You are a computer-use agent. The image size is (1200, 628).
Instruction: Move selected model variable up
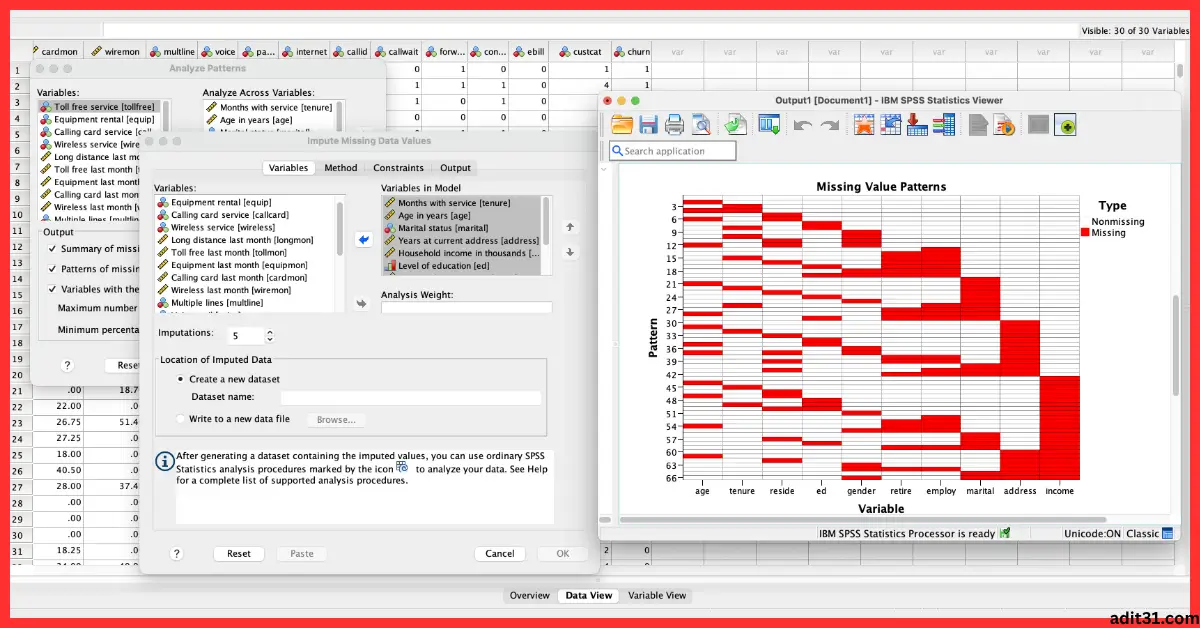[570, 227]
